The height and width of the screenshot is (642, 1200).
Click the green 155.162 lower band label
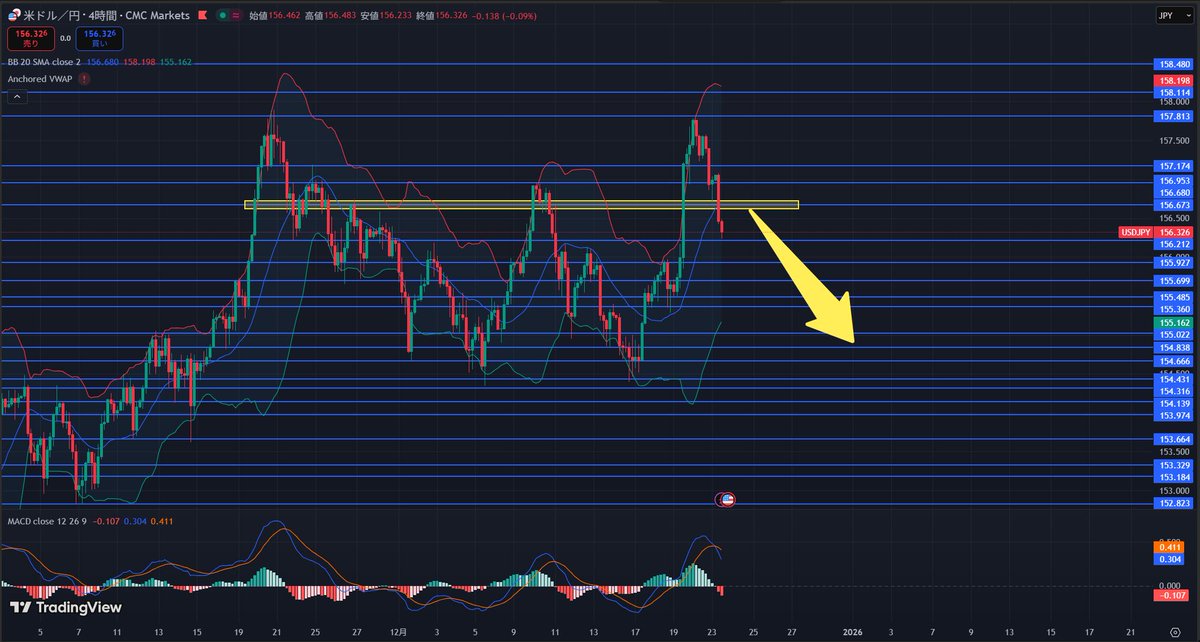(1174, 323)
